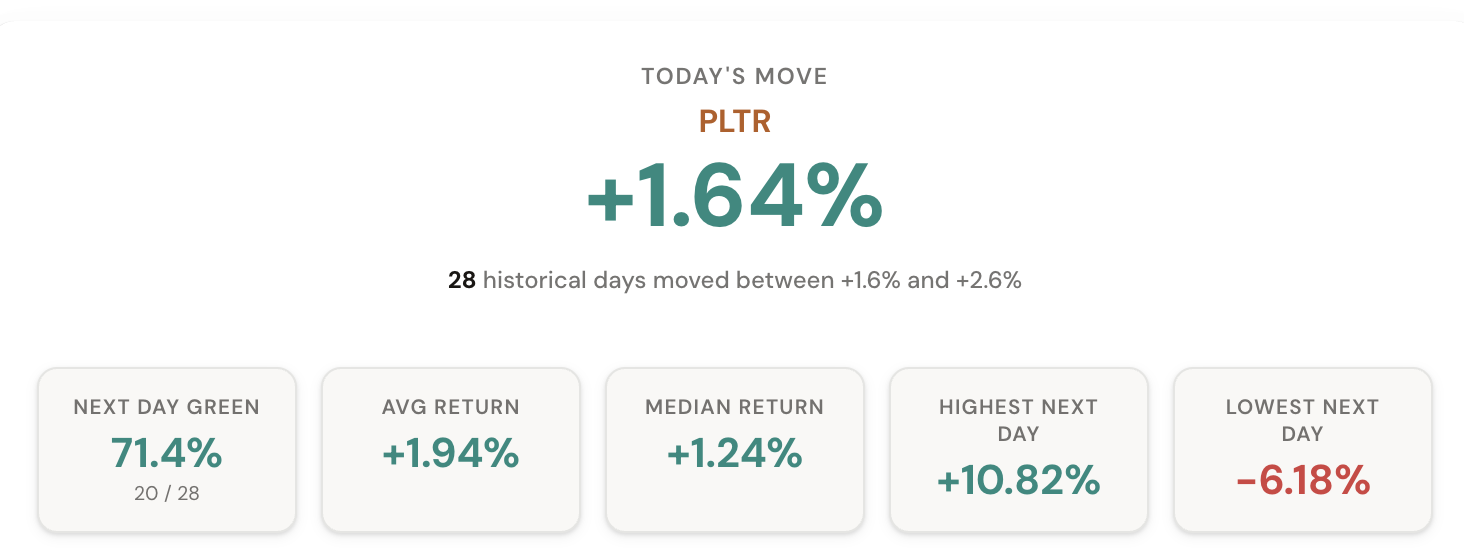Viewport: 1464px width, 550px height.
Task: Click empty space inside Avg Return card
Action: point(450,503)
